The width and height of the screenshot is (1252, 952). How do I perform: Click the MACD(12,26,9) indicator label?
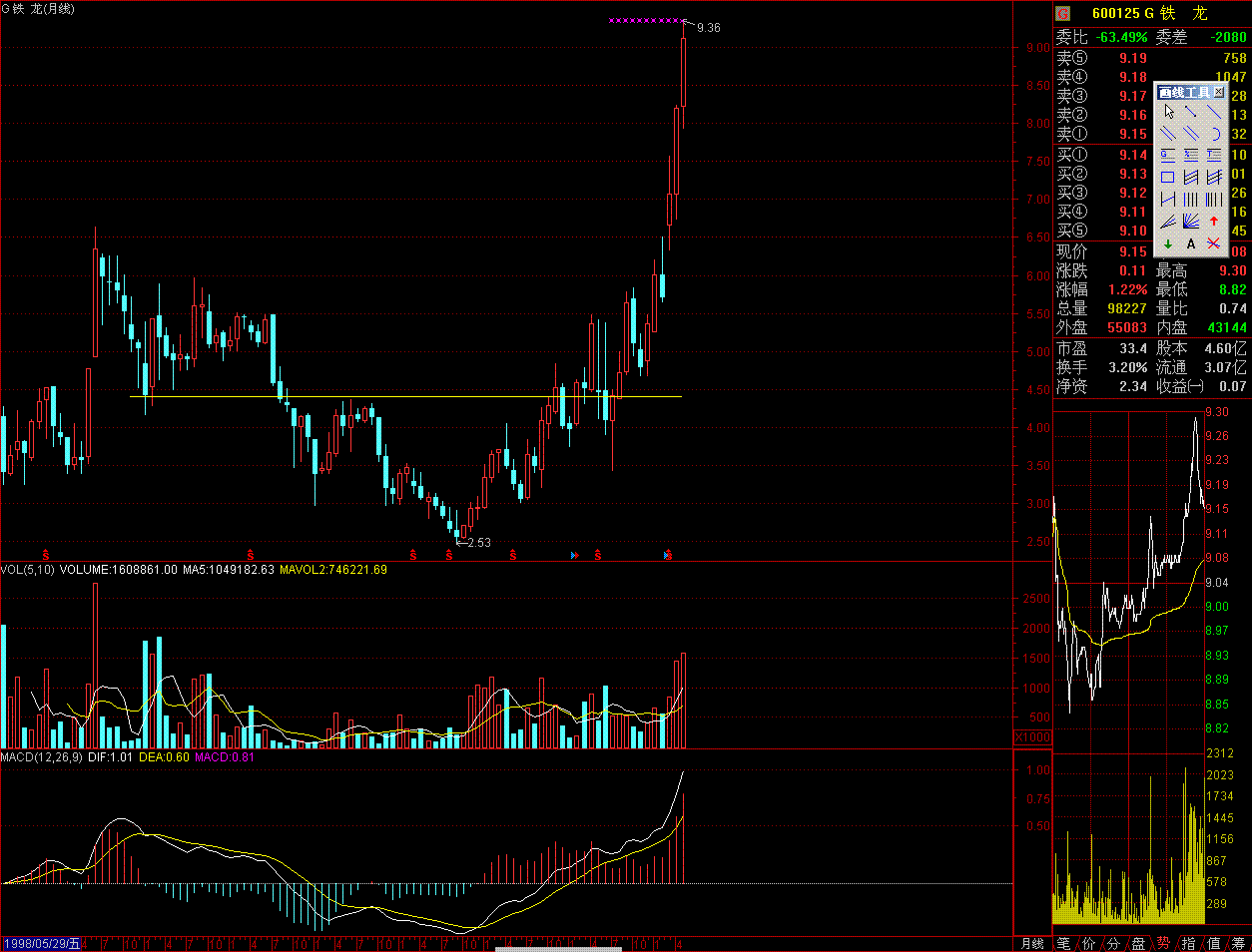click(42, 757)
